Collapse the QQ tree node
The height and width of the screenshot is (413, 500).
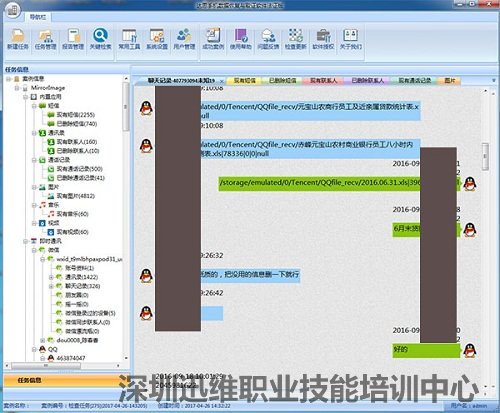pos(34,349)
